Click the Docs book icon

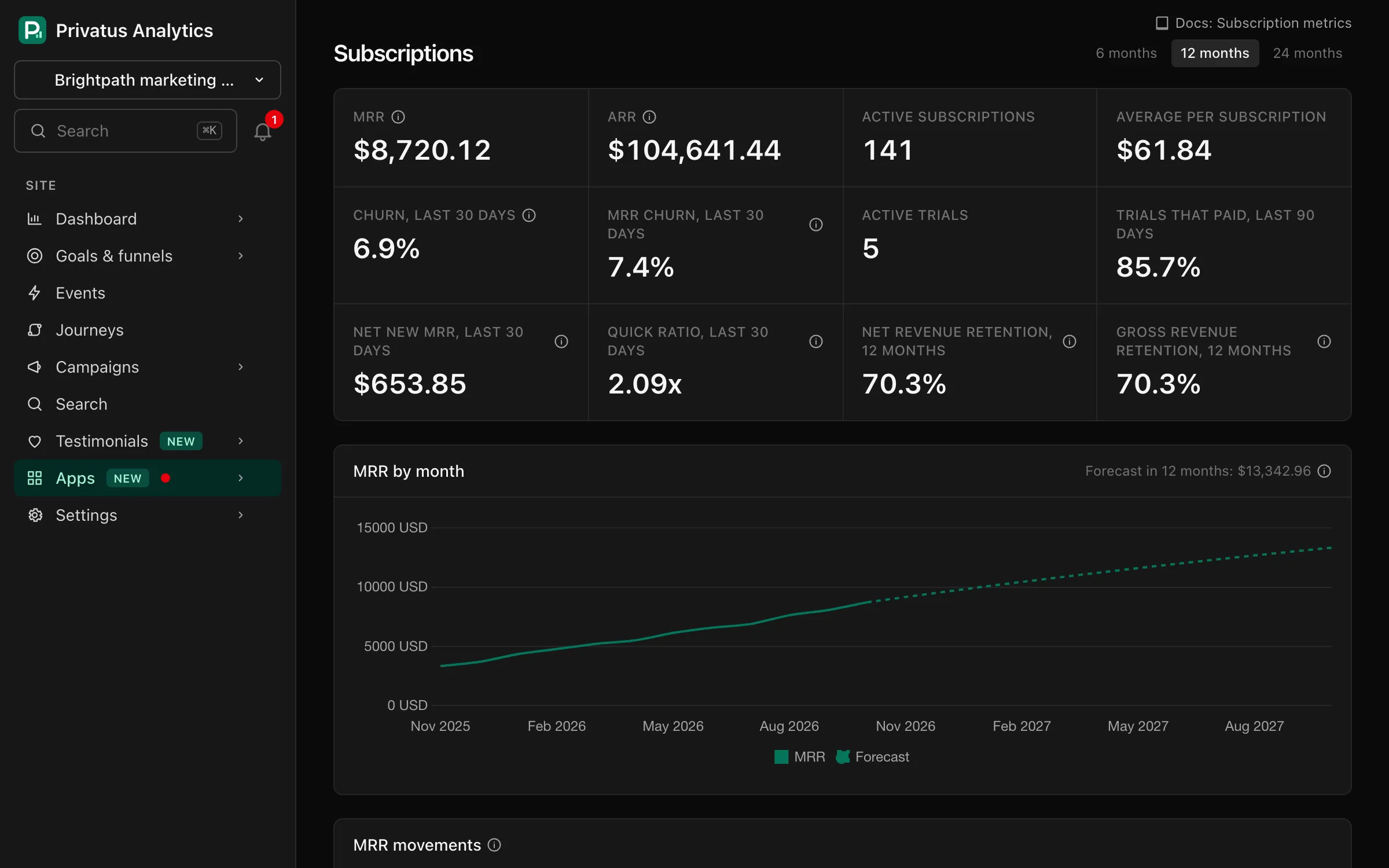pyautogui.click(x=1162, y=23)
